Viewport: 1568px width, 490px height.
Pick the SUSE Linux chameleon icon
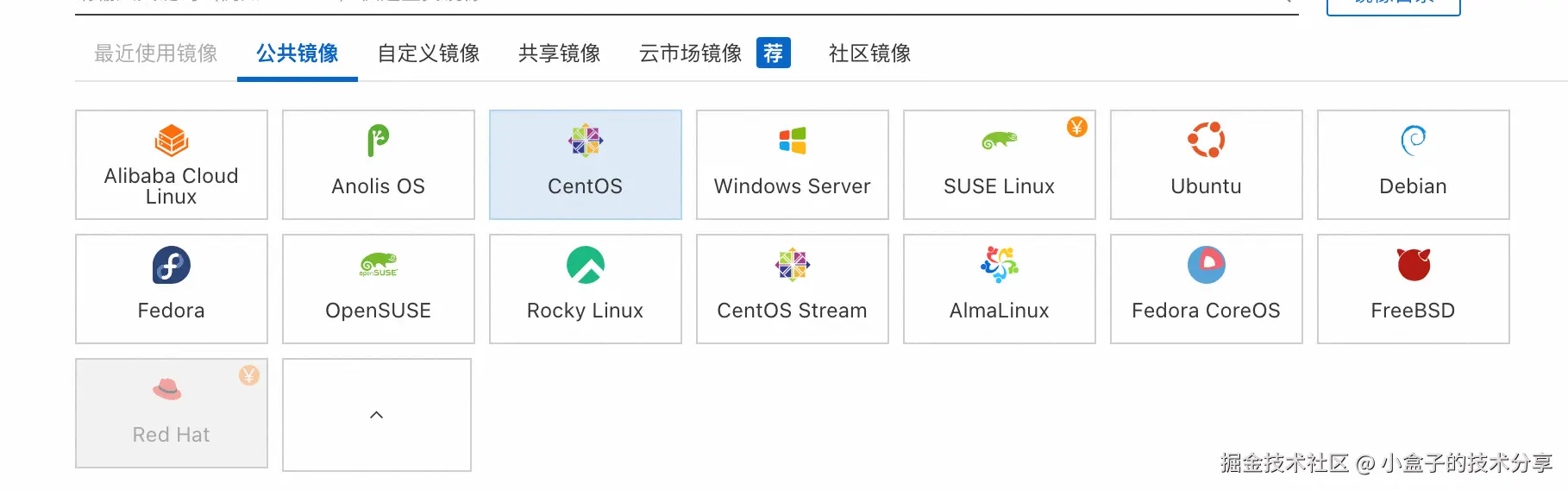[x=999, y=140]
